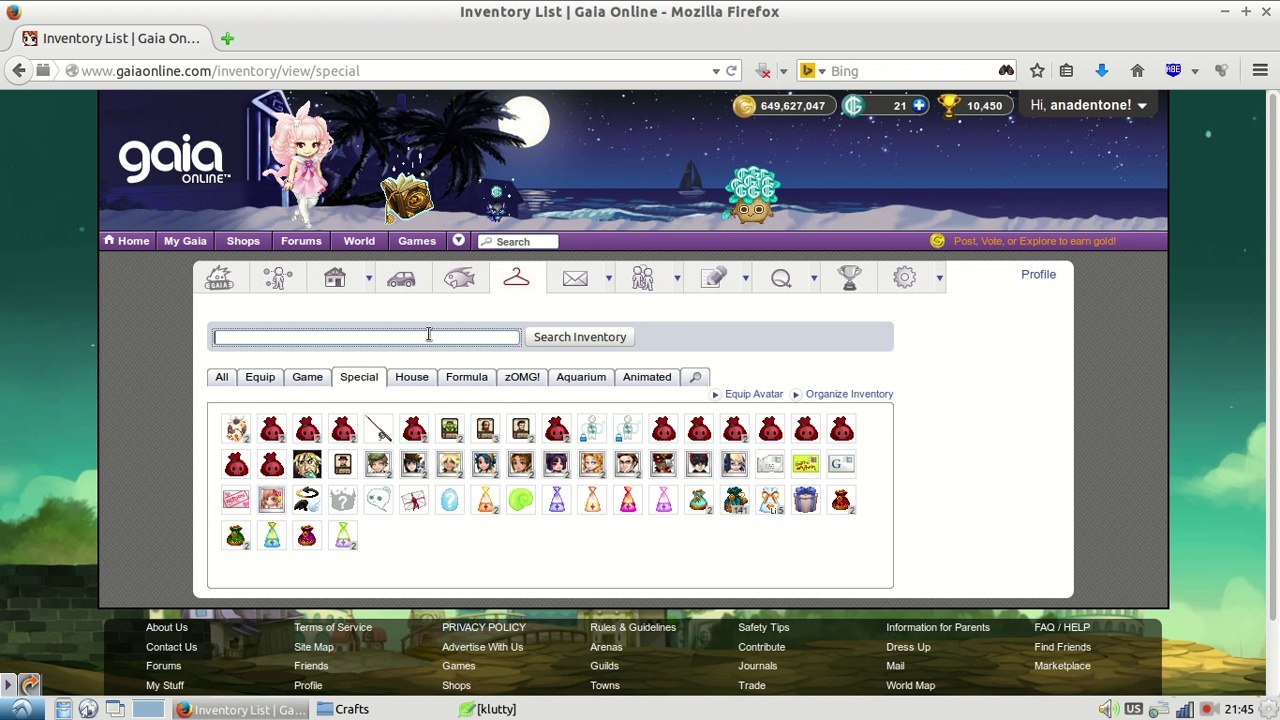Switch to the Animated inventory tab
The height and width of the screenshot is (720, 1280).
[647, 377]
